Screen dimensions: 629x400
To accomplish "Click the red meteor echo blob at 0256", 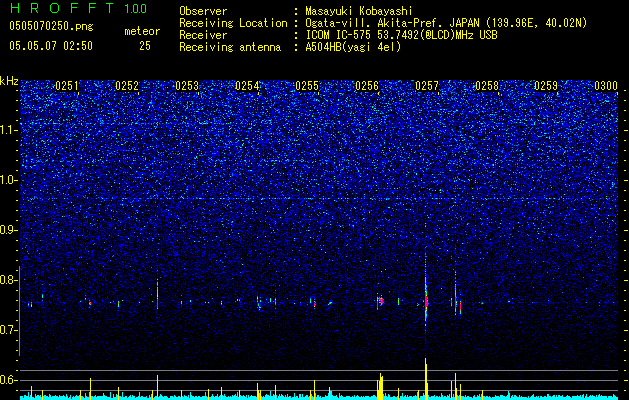I will [x=381, y=301].
